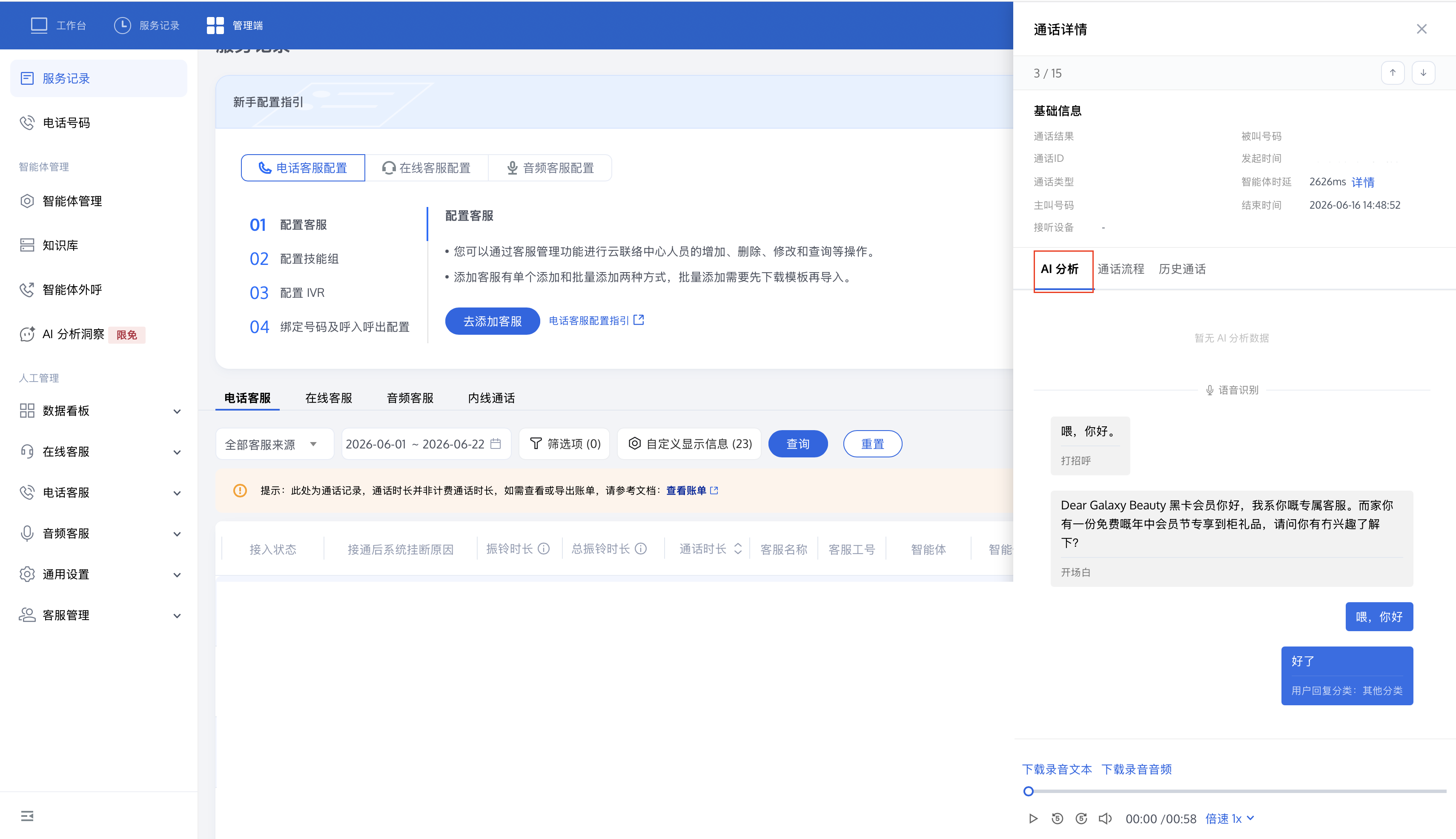
Task: Switch to the 音频客服 records tab
Action: (x=410, y=398)
